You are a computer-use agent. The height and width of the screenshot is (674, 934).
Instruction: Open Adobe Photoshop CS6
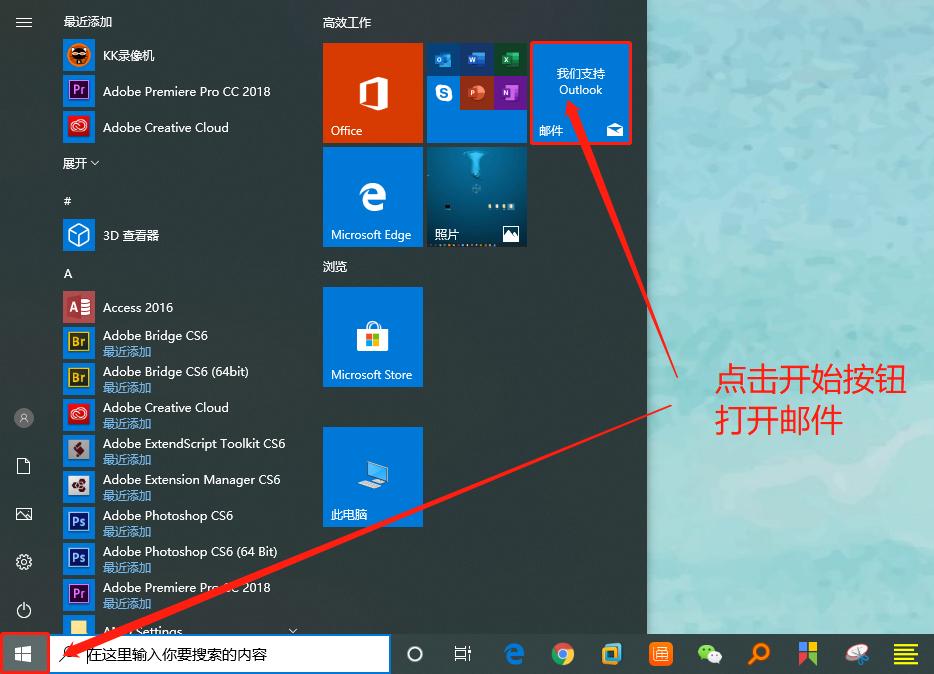pos(167,515)
